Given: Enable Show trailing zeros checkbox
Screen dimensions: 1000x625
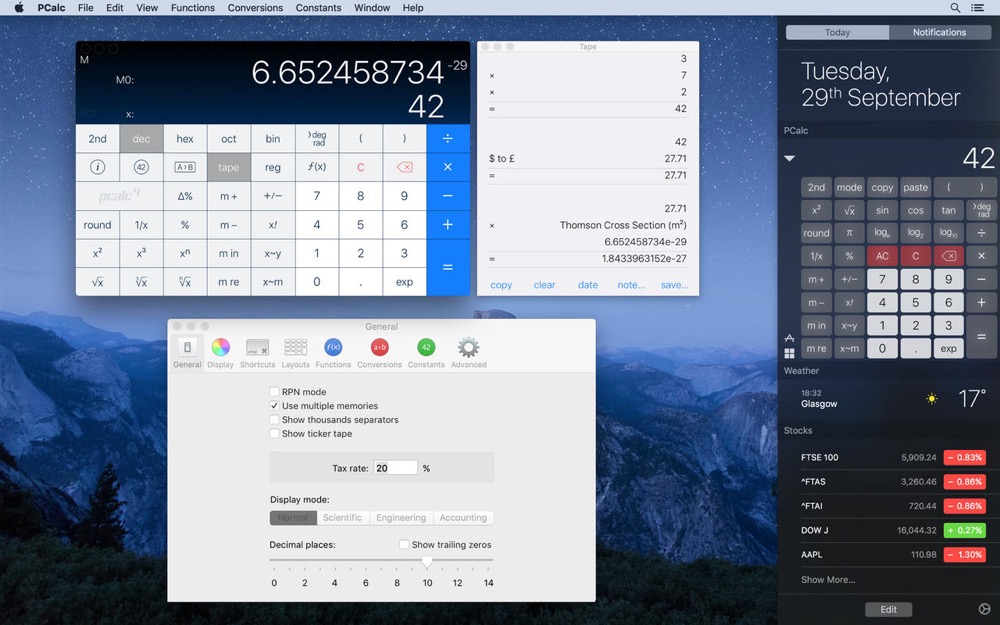Looking at the screenshot, I should click(404, 545).
